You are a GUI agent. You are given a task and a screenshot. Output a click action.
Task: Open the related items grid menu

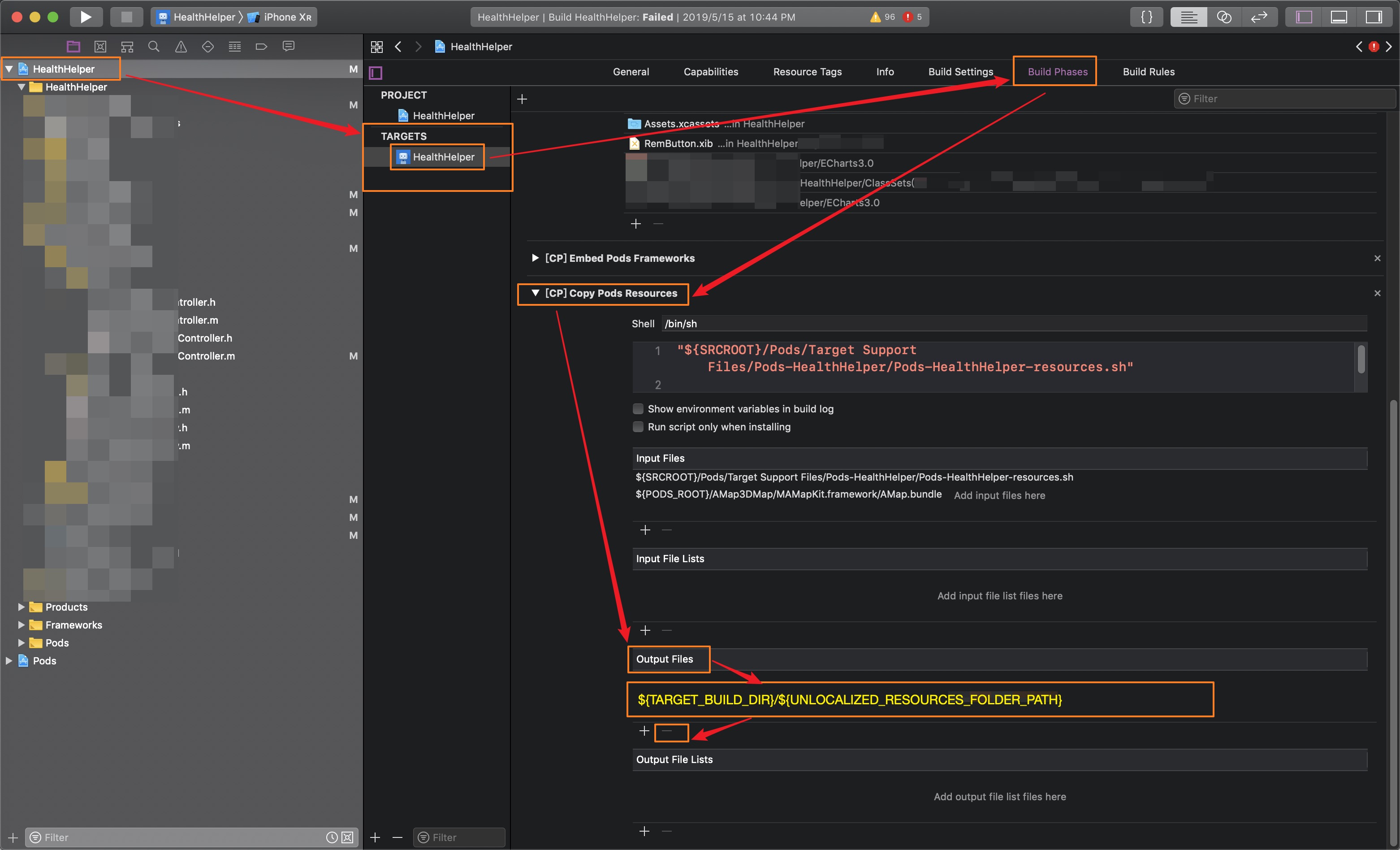tap(377, 47)
